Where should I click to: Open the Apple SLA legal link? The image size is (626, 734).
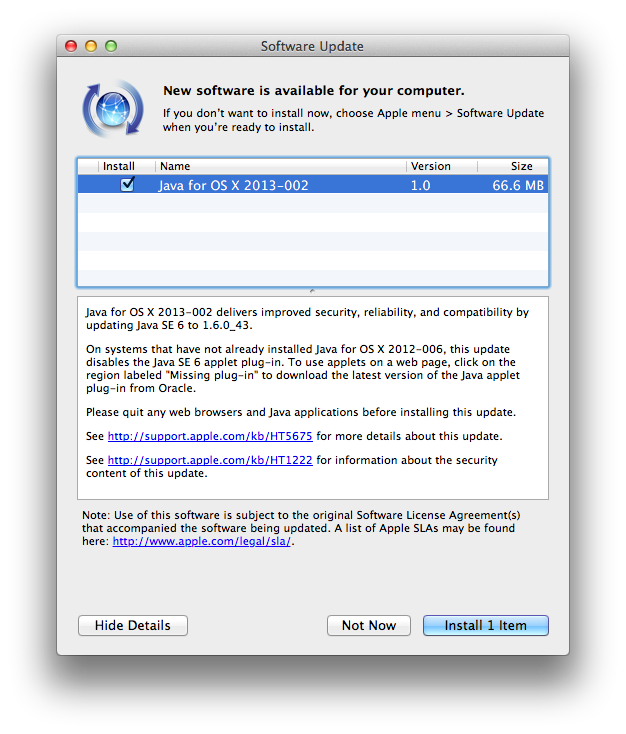point(203,541)
